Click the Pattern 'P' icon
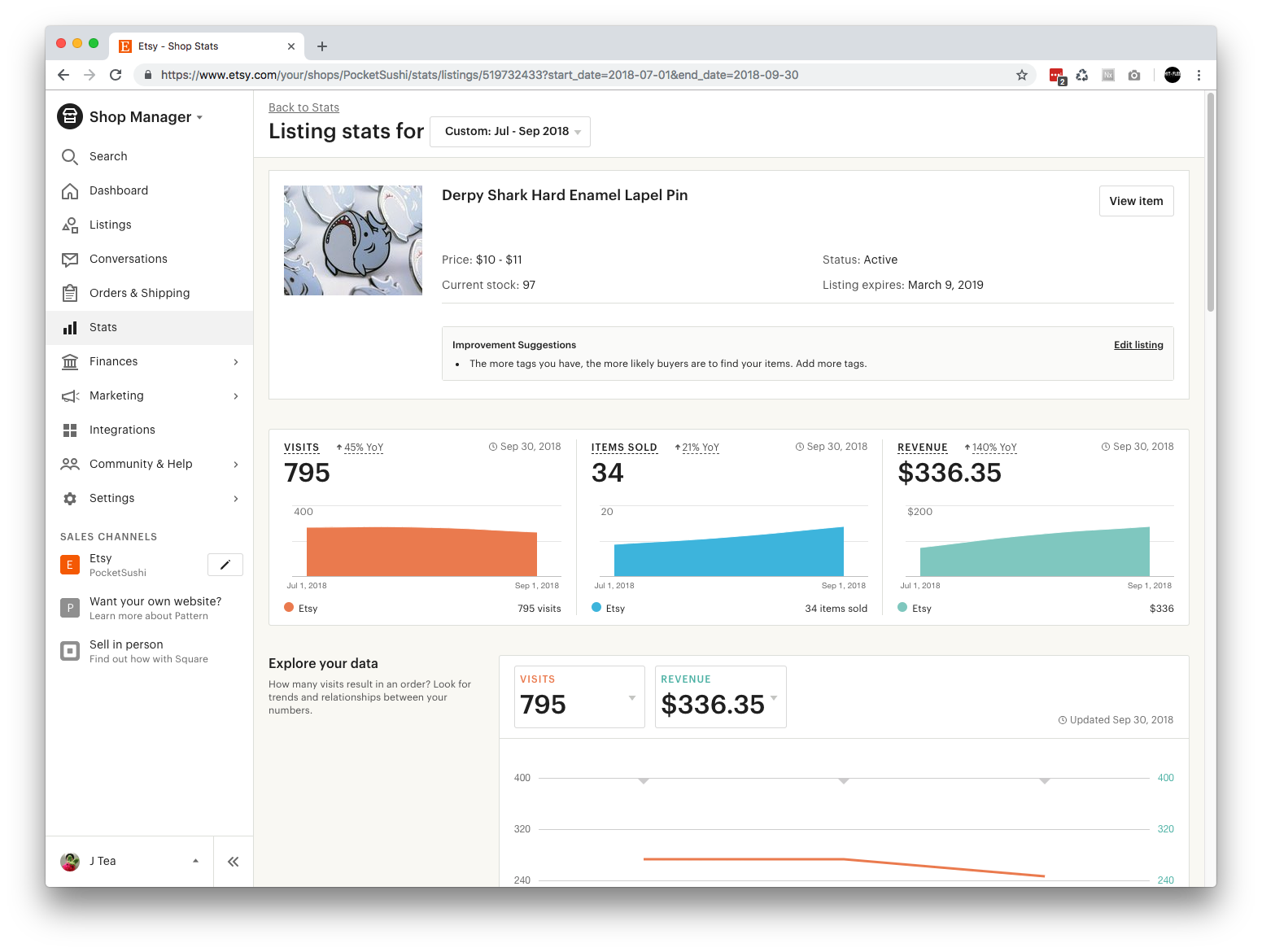Image resolution: width=1262 pixels, height=952 pixels. click(x=70, y=608)
